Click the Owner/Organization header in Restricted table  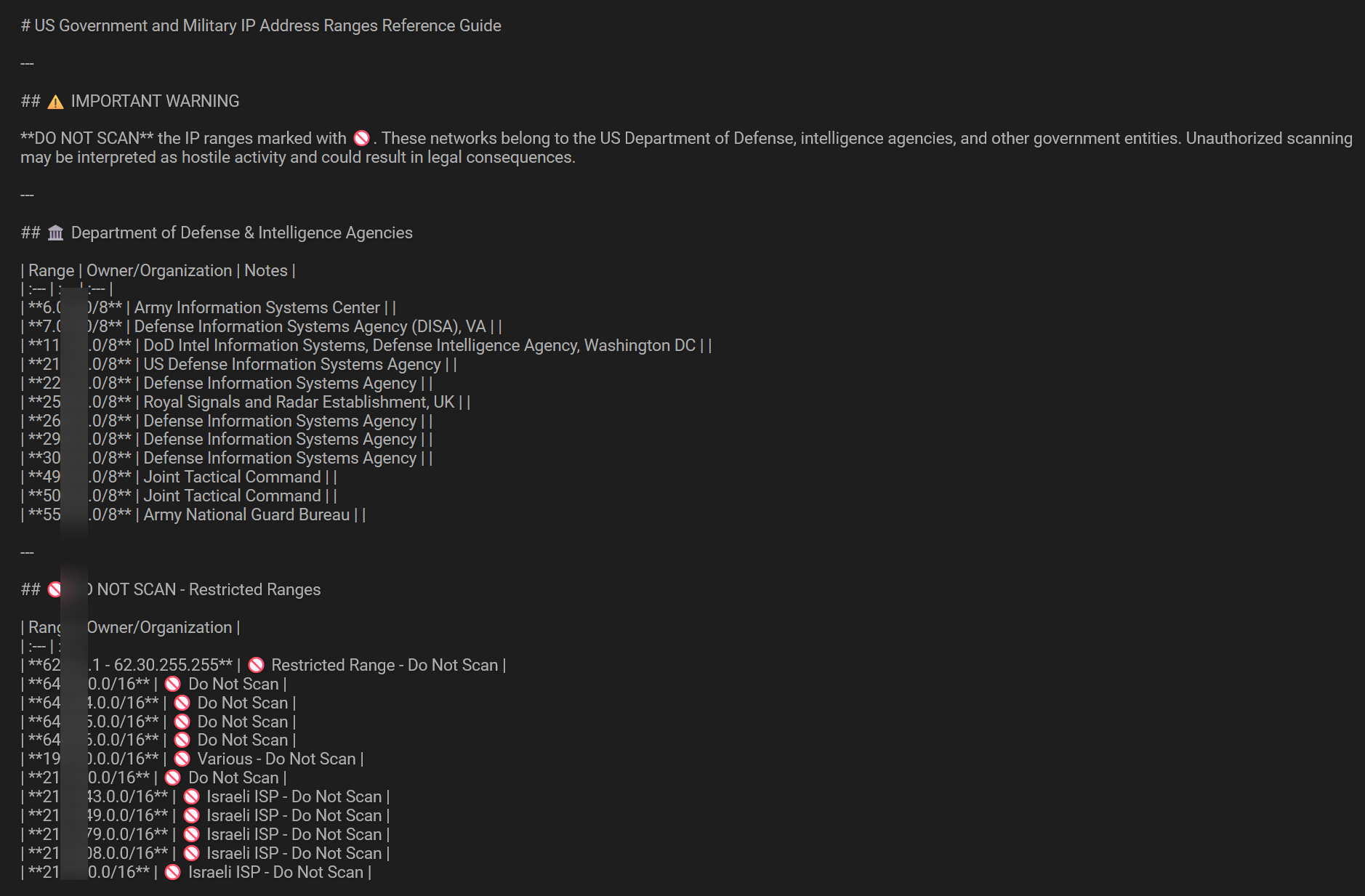coord(159,627)
